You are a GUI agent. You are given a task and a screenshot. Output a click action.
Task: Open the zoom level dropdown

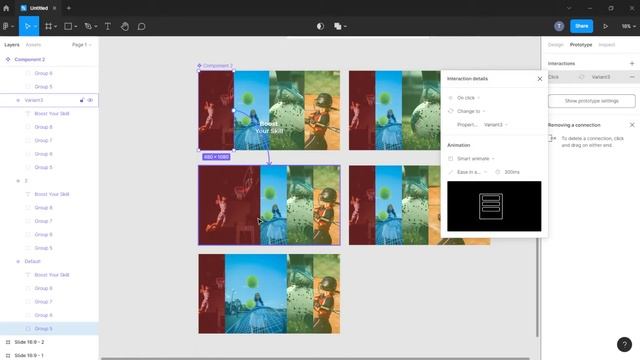point(629,26)
